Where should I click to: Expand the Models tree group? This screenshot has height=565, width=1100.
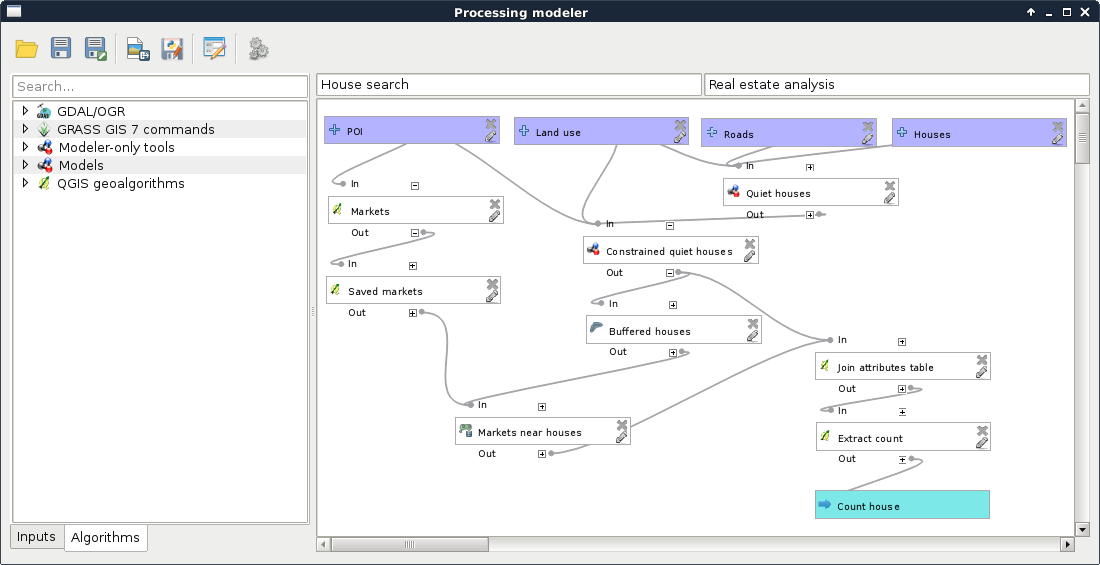point(26,165)
